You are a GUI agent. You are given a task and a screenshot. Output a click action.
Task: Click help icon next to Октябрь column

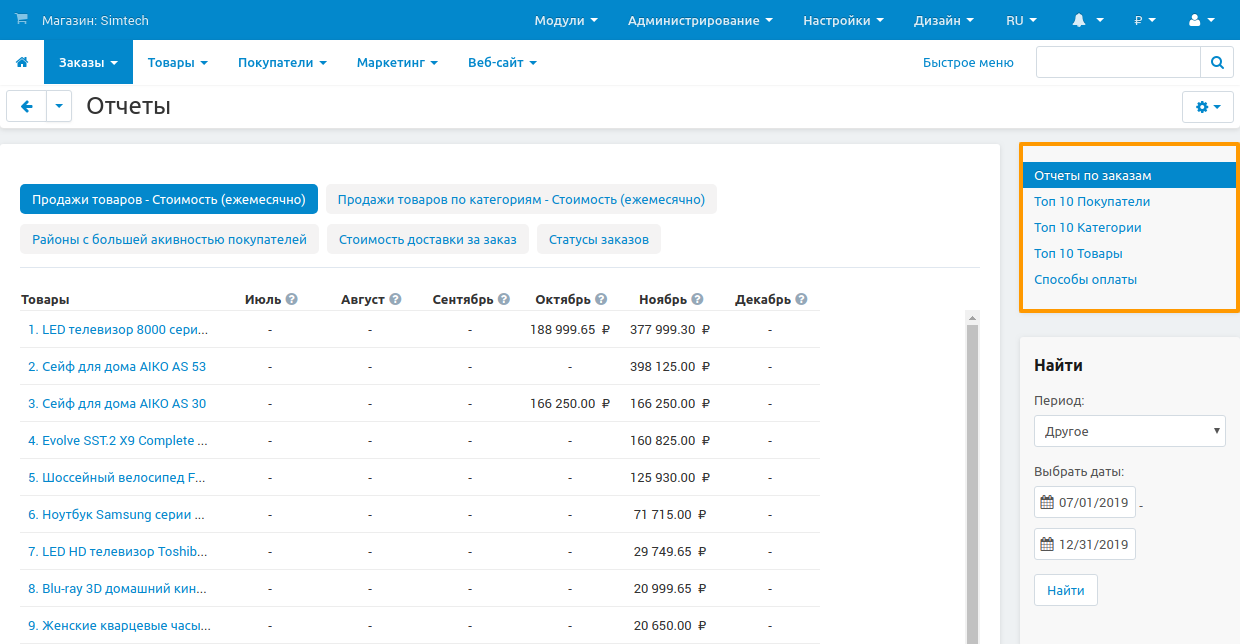click(600, 299)
